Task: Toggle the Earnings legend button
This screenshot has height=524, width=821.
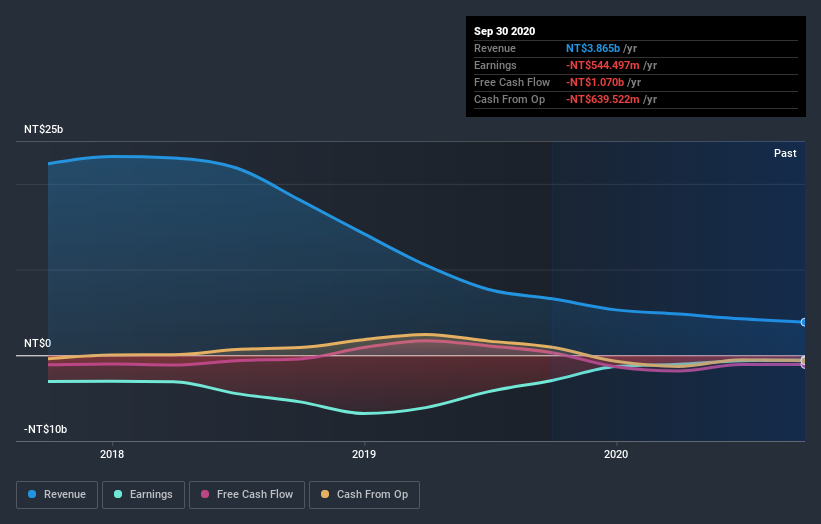Action: click(x=143, y=495)
